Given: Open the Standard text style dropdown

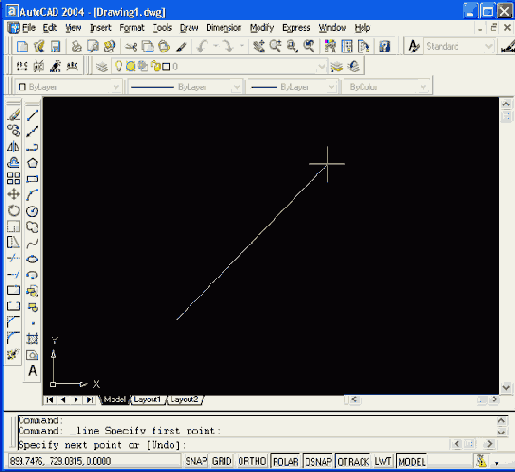Looking at the screenshot, I should coord(489,46).
